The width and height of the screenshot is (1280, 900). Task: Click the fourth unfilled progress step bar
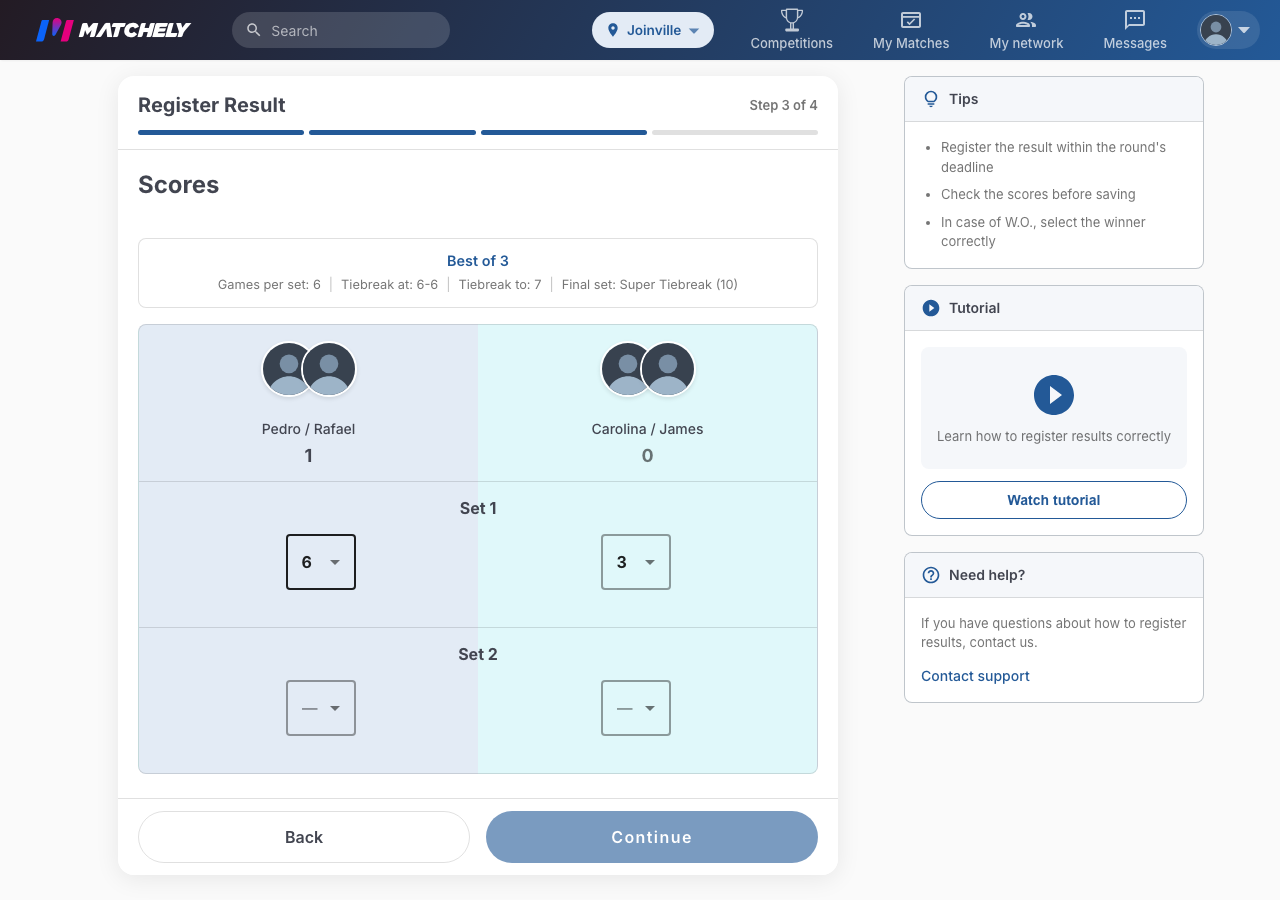click(735, 132)
